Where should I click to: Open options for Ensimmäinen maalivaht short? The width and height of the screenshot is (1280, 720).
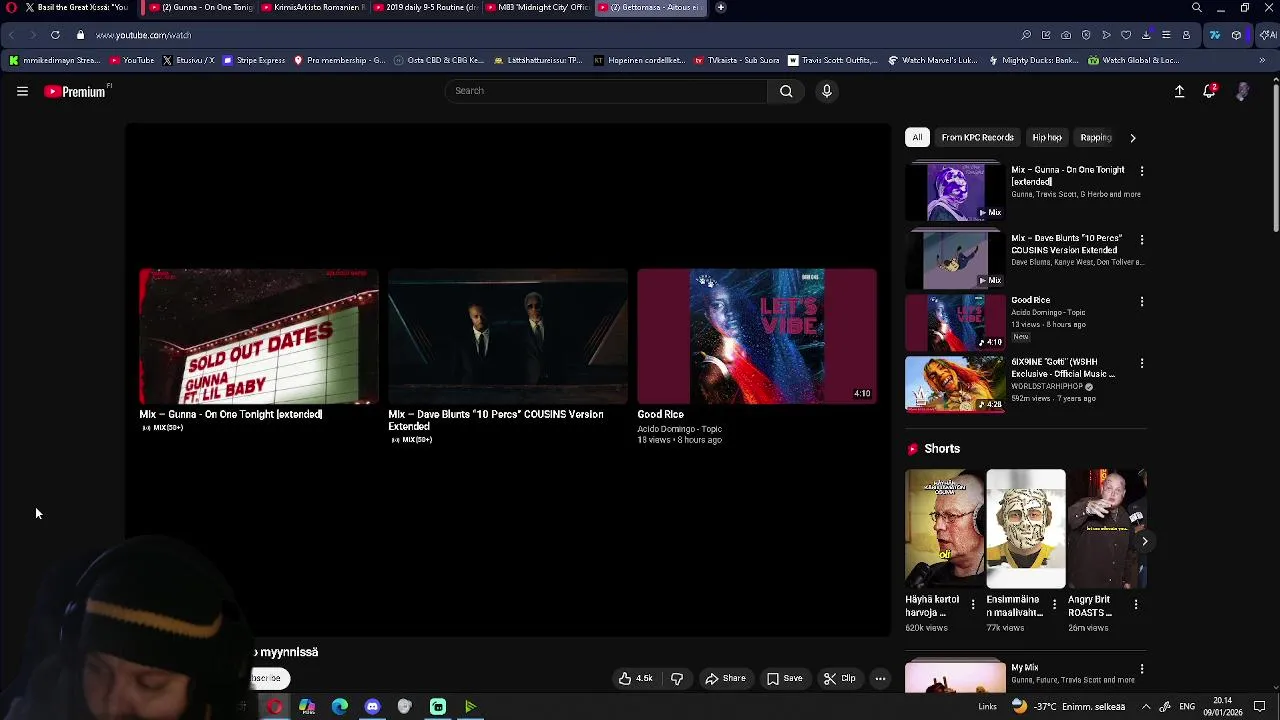(1054, 605)
